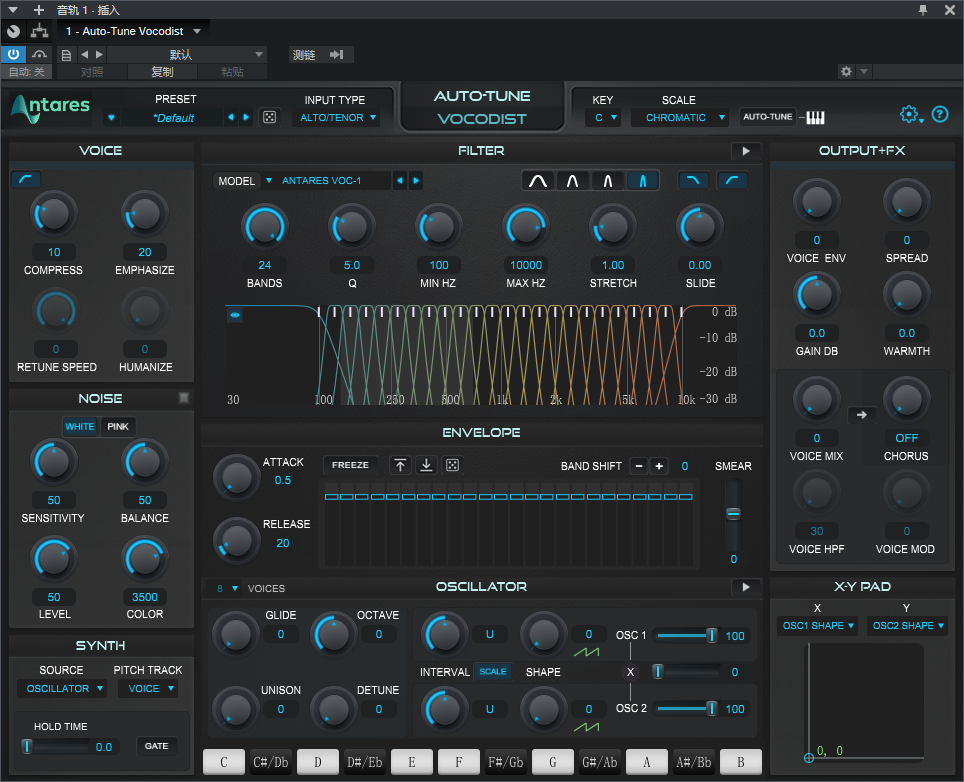Open the piano keyboard icon next to Auto-Tune
The height and width of the screenshot is (782, 964).
[x=815, y=117]
